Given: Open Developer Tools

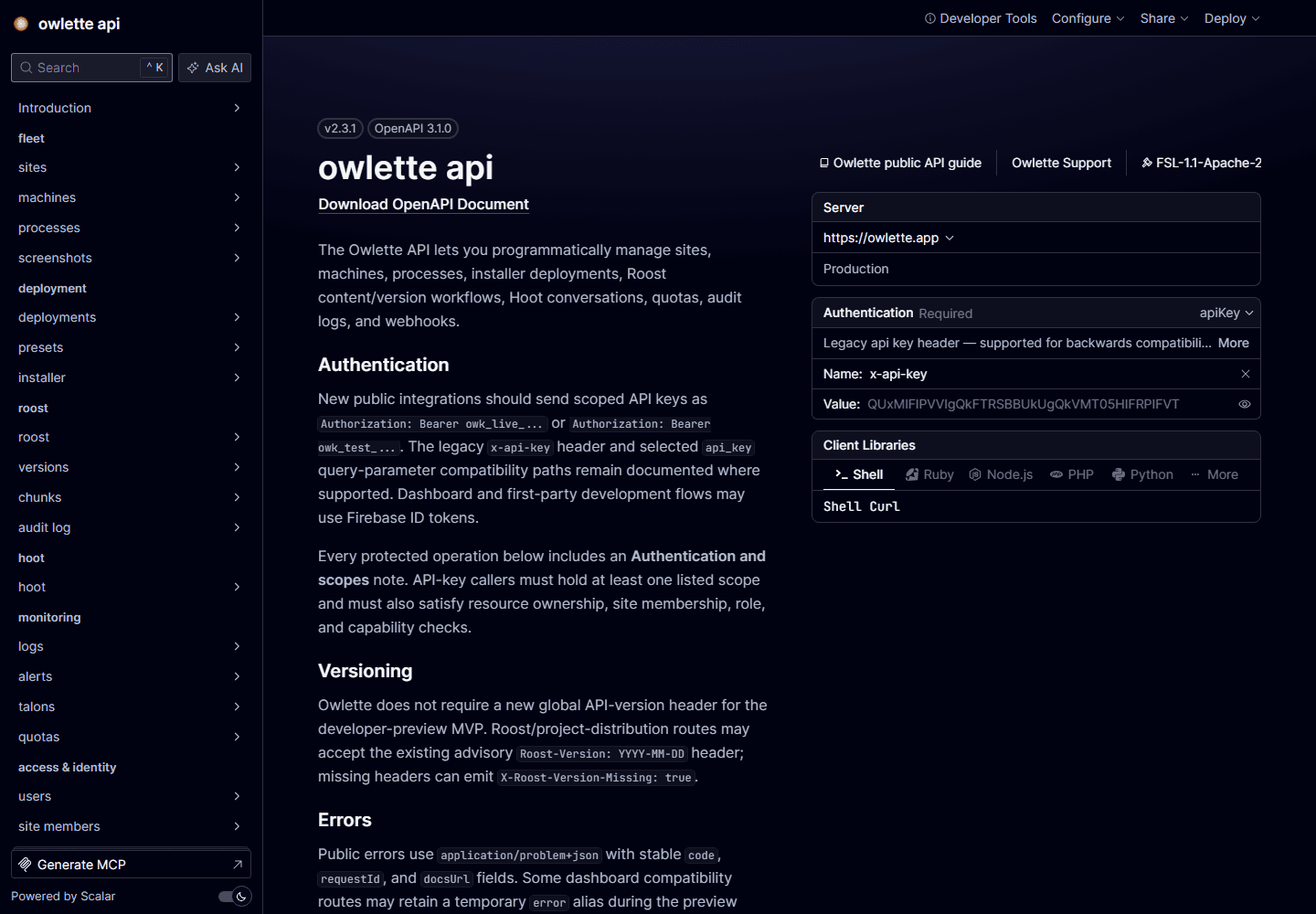Looking at the screenshot, I should [x=981, y=18].
